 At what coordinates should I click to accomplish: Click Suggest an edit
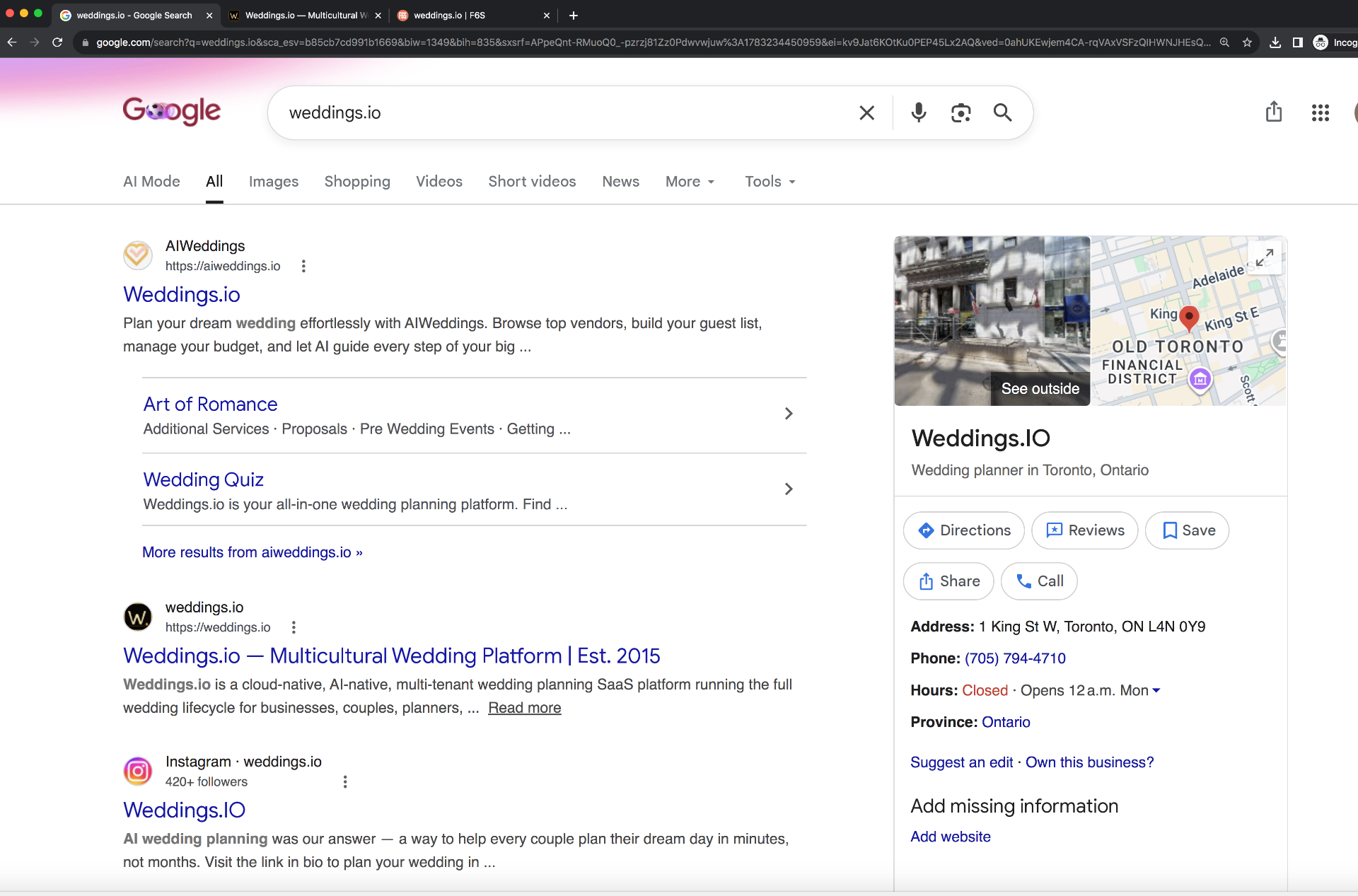click(x=961, y=762)
